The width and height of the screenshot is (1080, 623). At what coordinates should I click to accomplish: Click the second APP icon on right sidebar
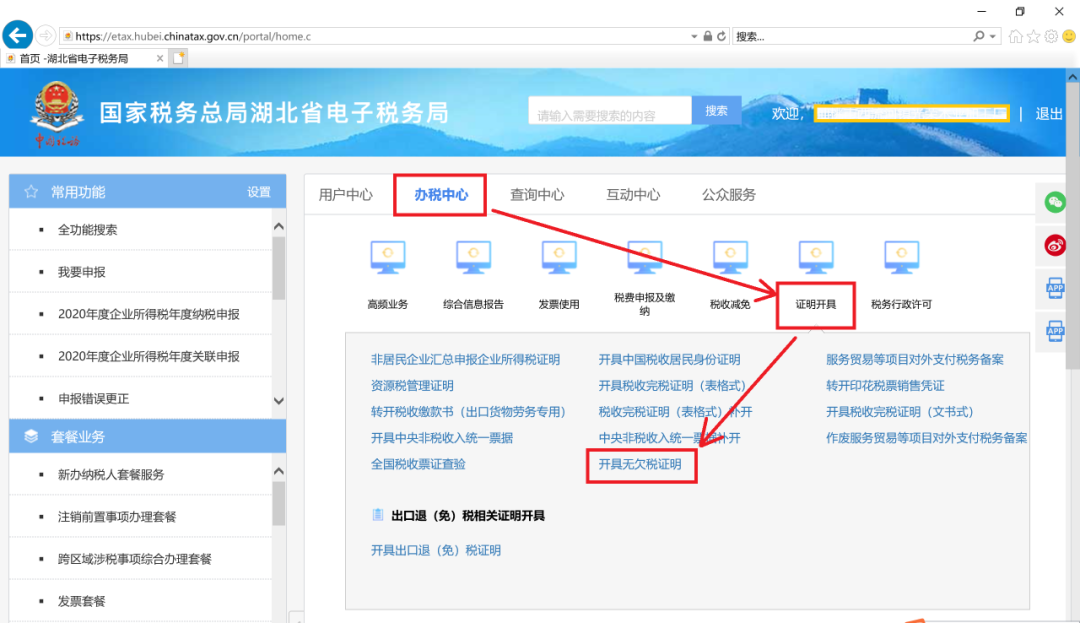point(1055,331)
